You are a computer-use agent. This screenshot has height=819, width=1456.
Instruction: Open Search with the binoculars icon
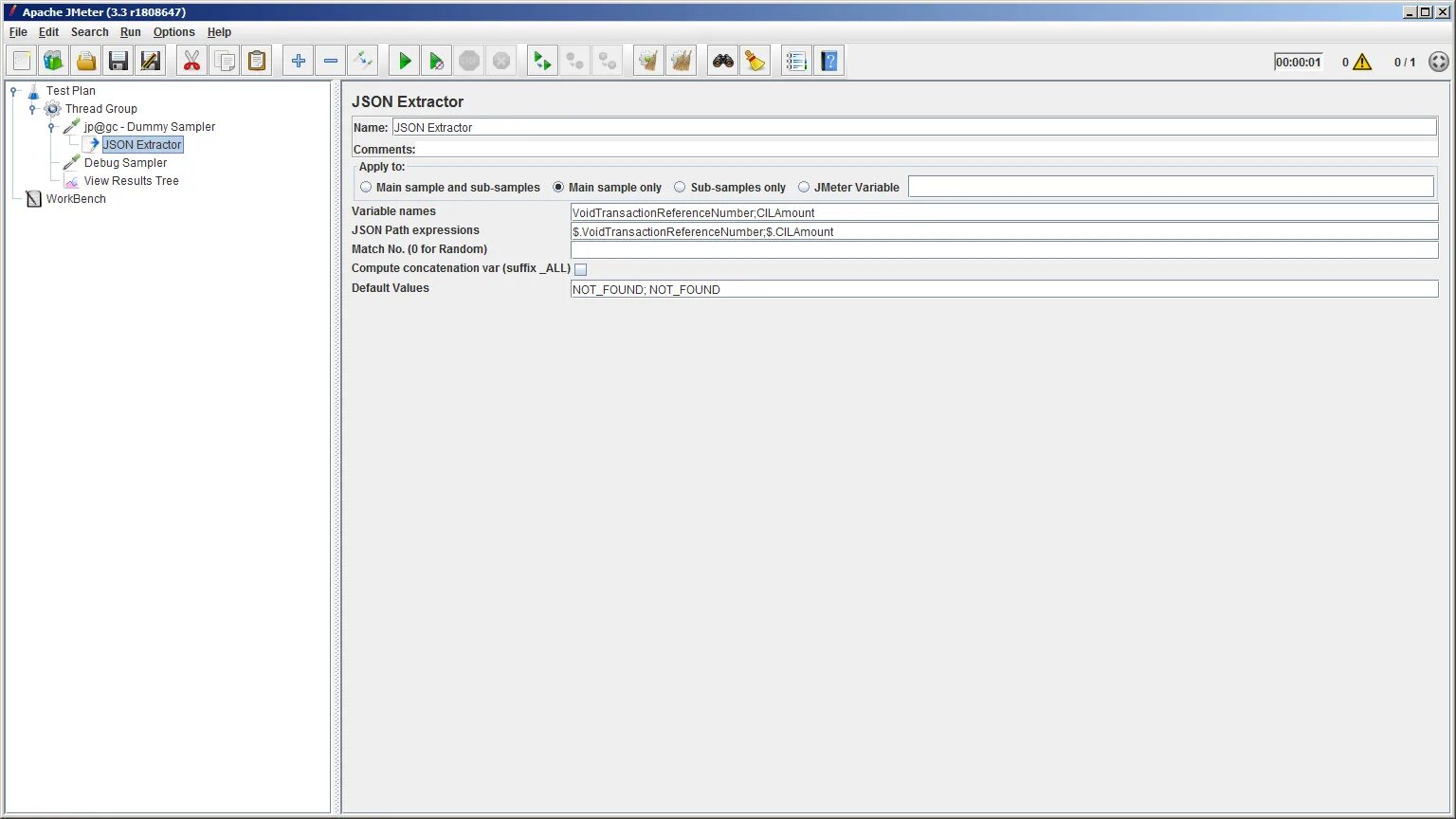click(x=723, y=62)
